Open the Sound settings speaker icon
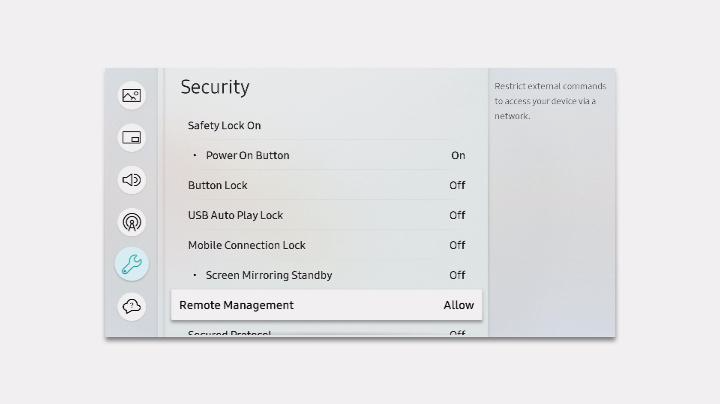The image size is (720, 404). point(131,180)
